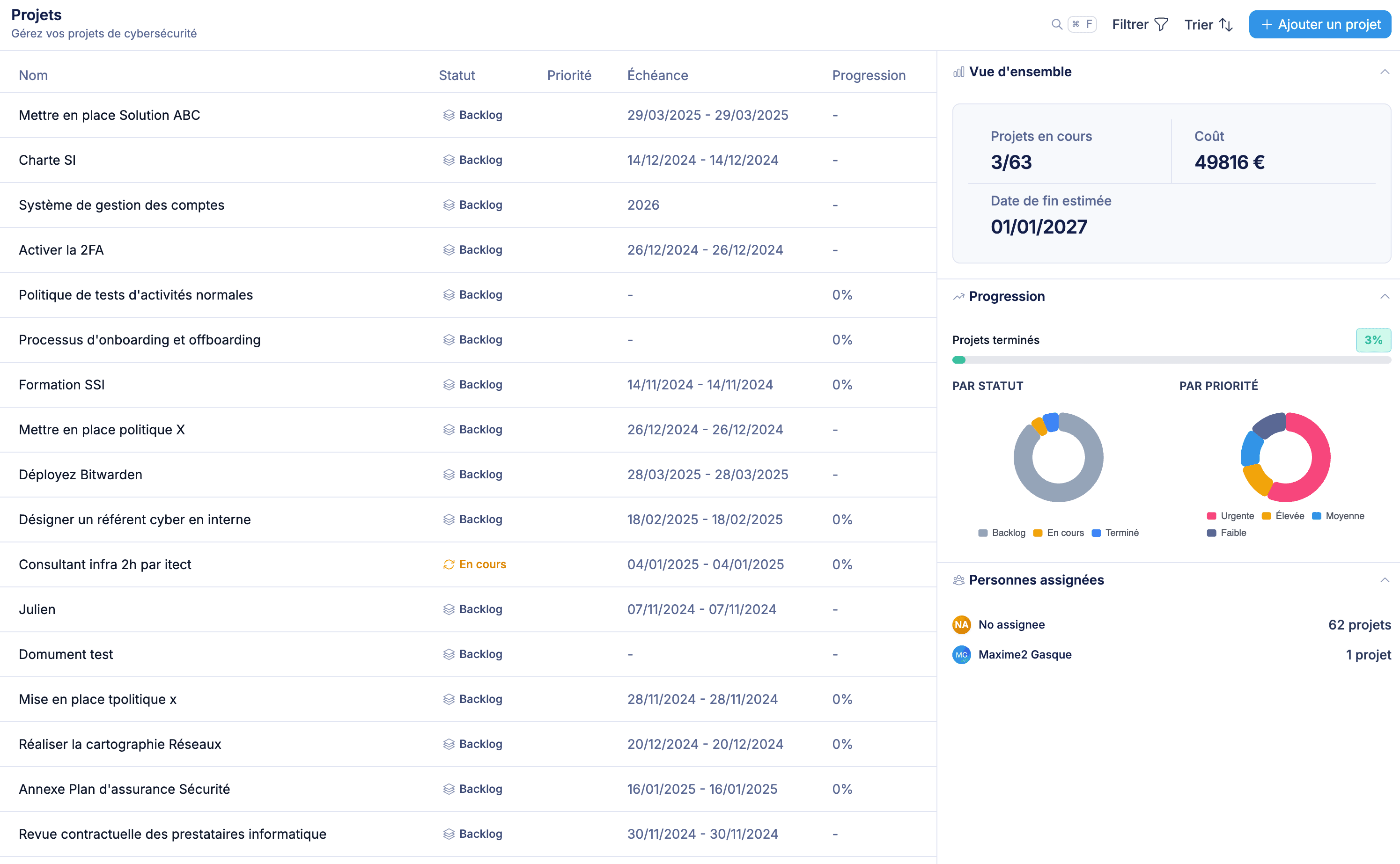The image size is (1400, 864).
Task: Click the Progression trend line icon
Action: 958,297
